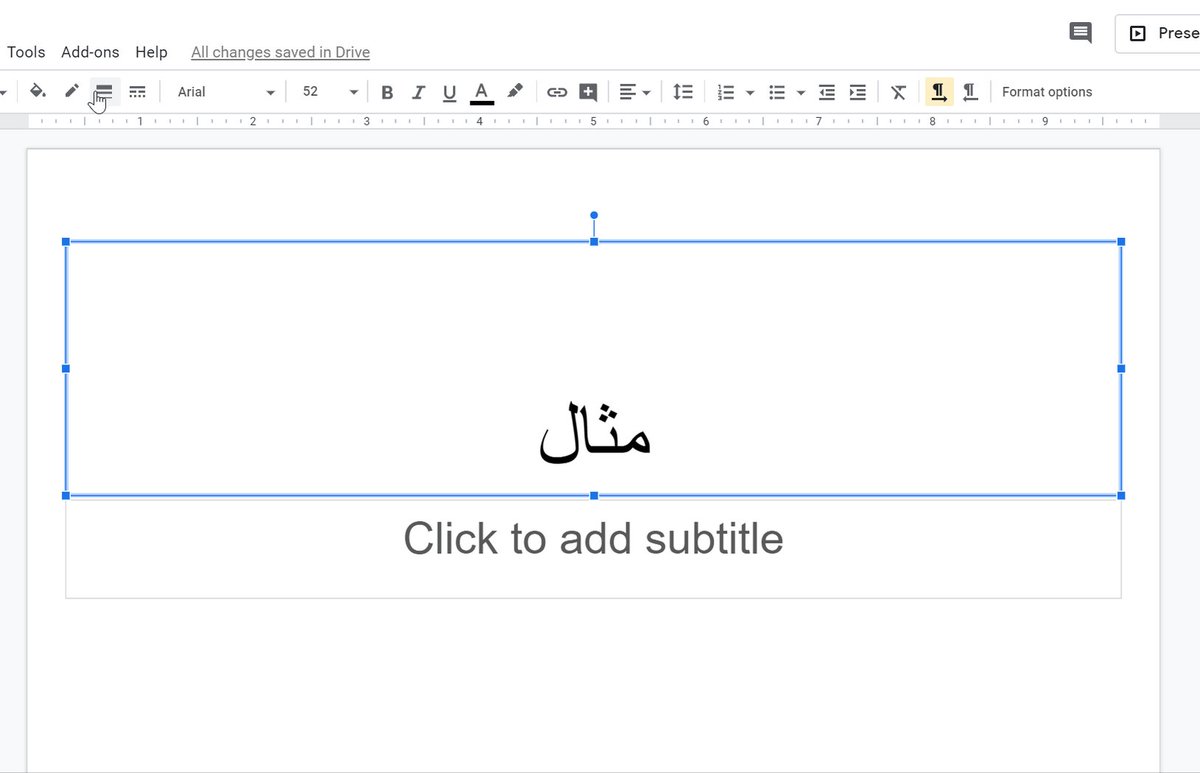Viewport: 1200px width, 773px height.
Task: Open the font size 52 dropdown
Action: (x=329, y=92)
